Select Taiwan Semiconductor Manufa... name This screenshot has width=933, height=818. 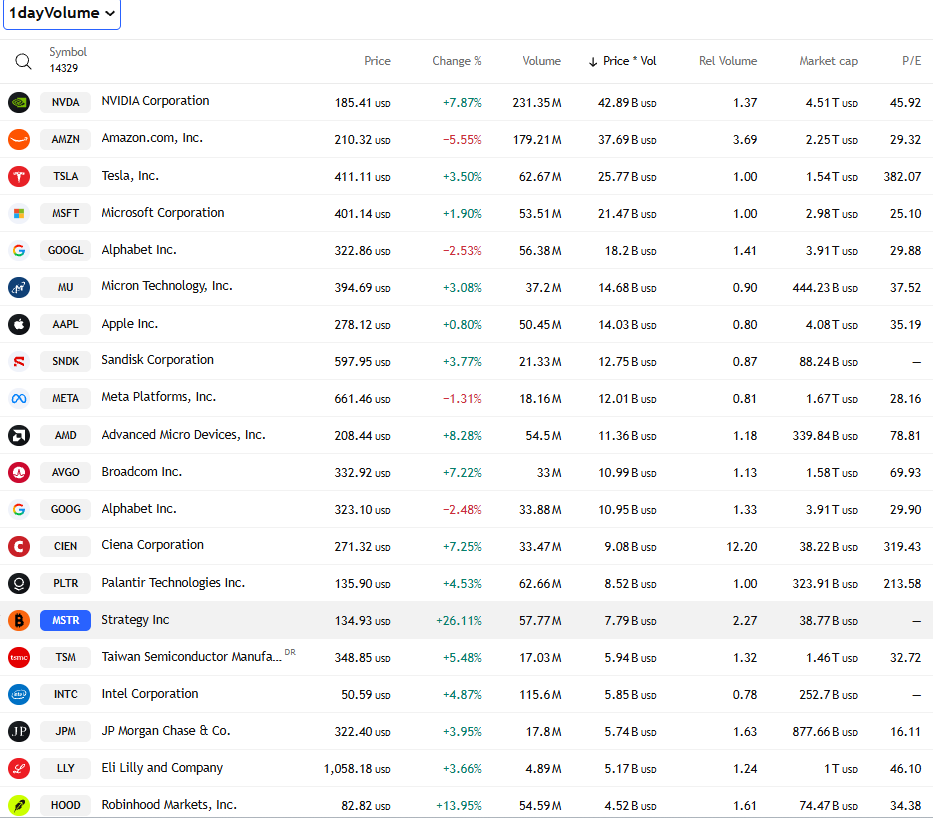pos(192,657)
